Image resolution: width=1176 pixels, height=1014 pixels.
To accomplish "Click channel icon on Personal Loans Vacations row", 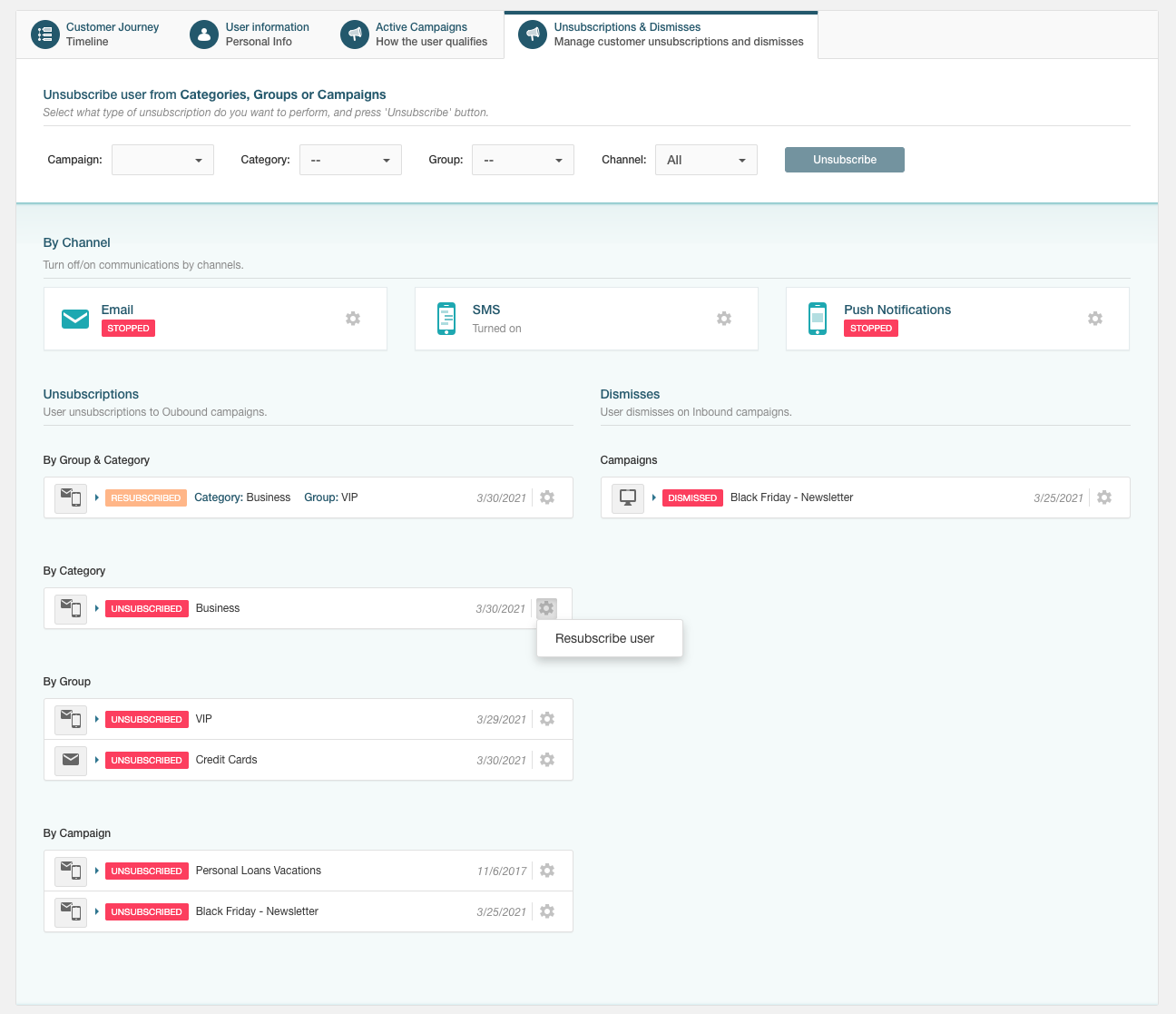I will (71, 871).
